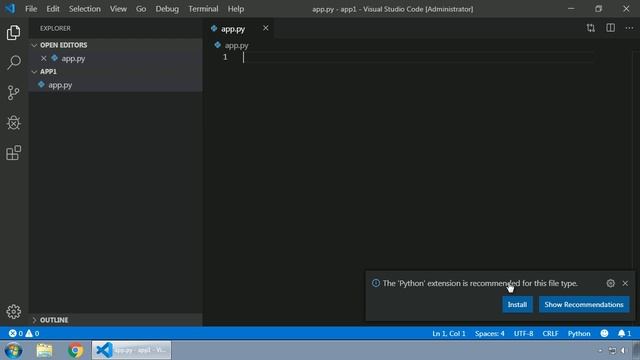
Task: Open the Selection menu
Action: coord(84,9)
